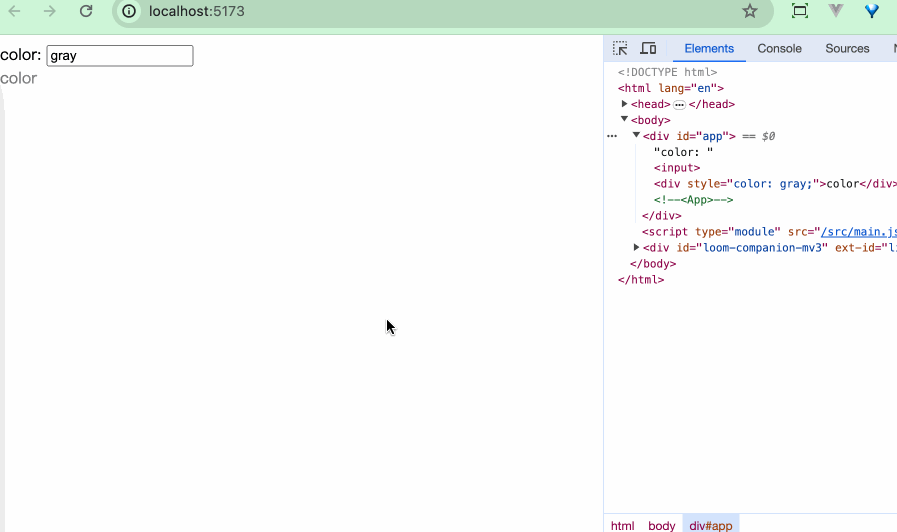View site information icon in address bar

[x=129, y=11]
